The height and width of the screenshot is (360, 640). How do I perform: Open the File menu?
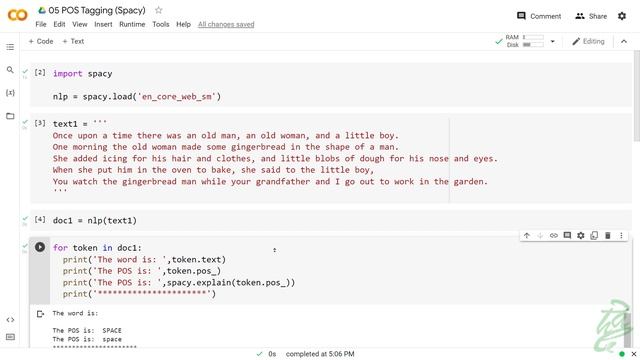click(x=41, y=24)
